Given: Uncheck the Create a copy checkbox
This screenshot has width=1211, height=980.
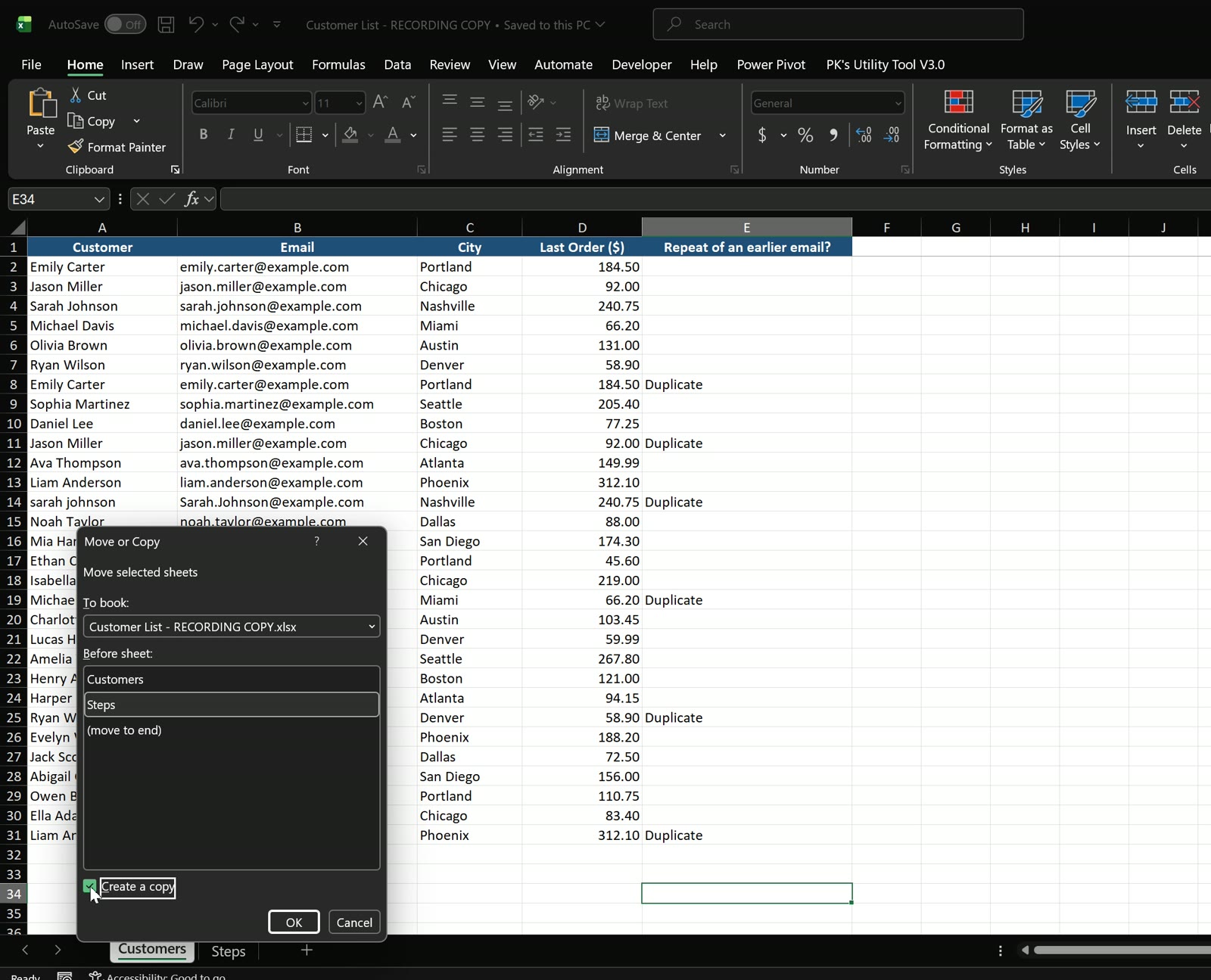Looking at the screenshot, I should pyautogui.click(x=89, y=886).
